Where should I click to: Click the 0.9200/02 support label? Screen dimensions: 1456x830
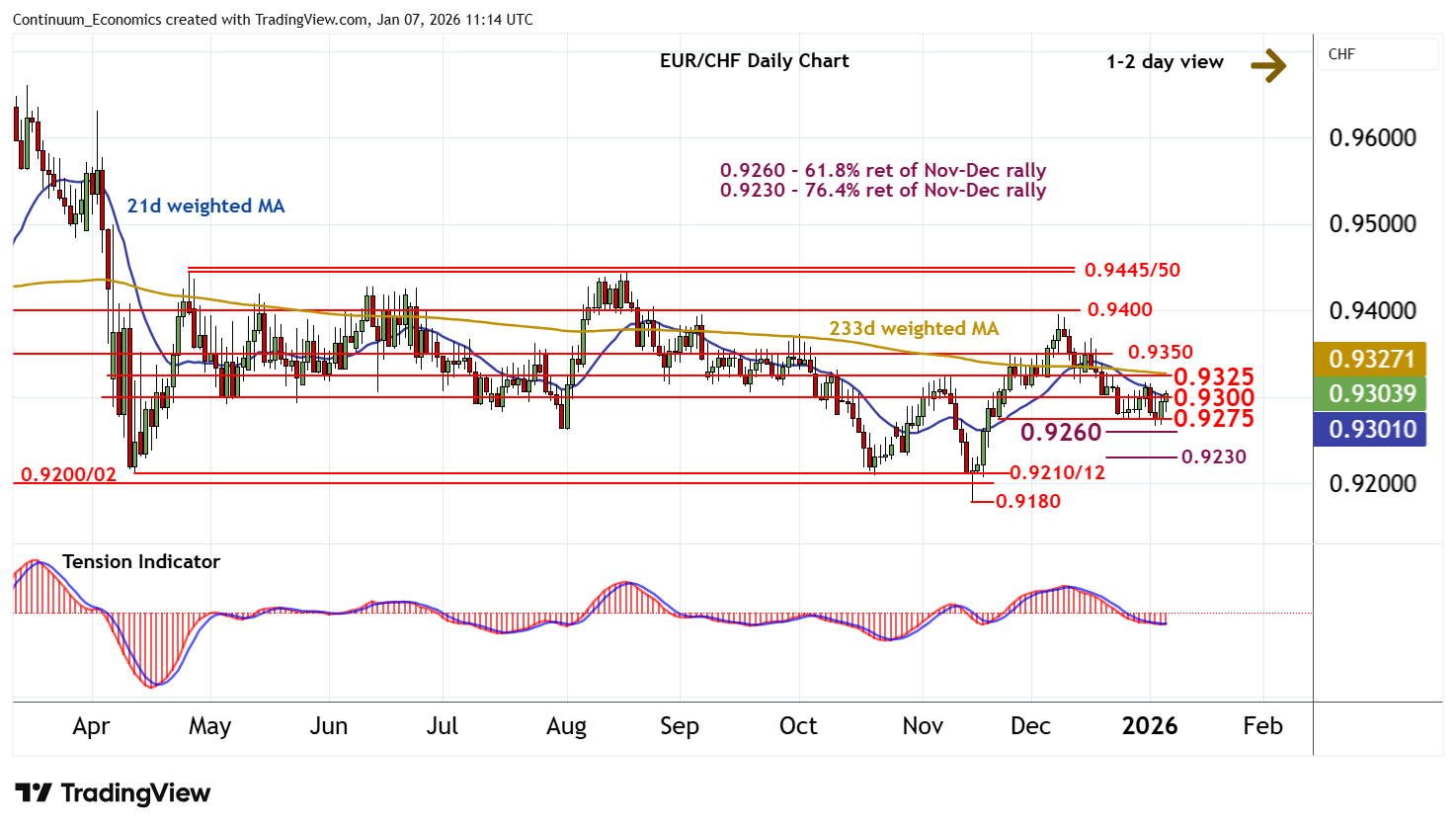[68, 475]
